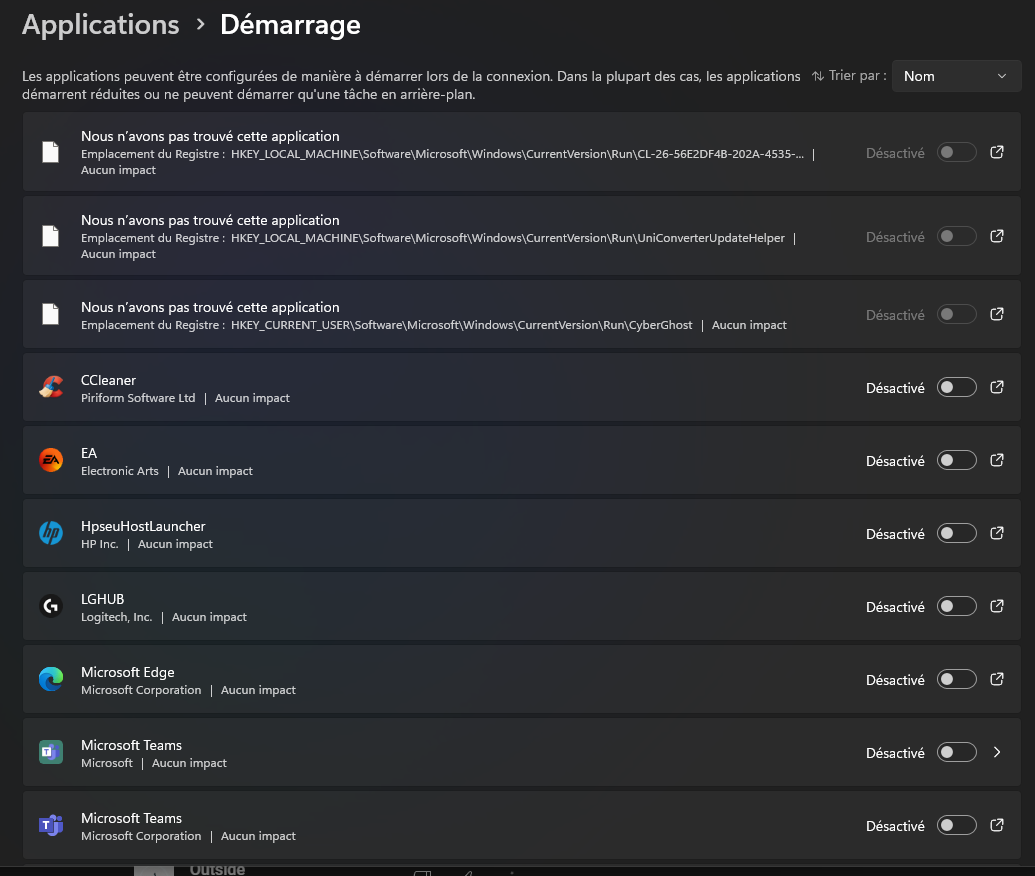Click the Logitech LGHUB app icon

pyautogui.click(x=51, y=606)
